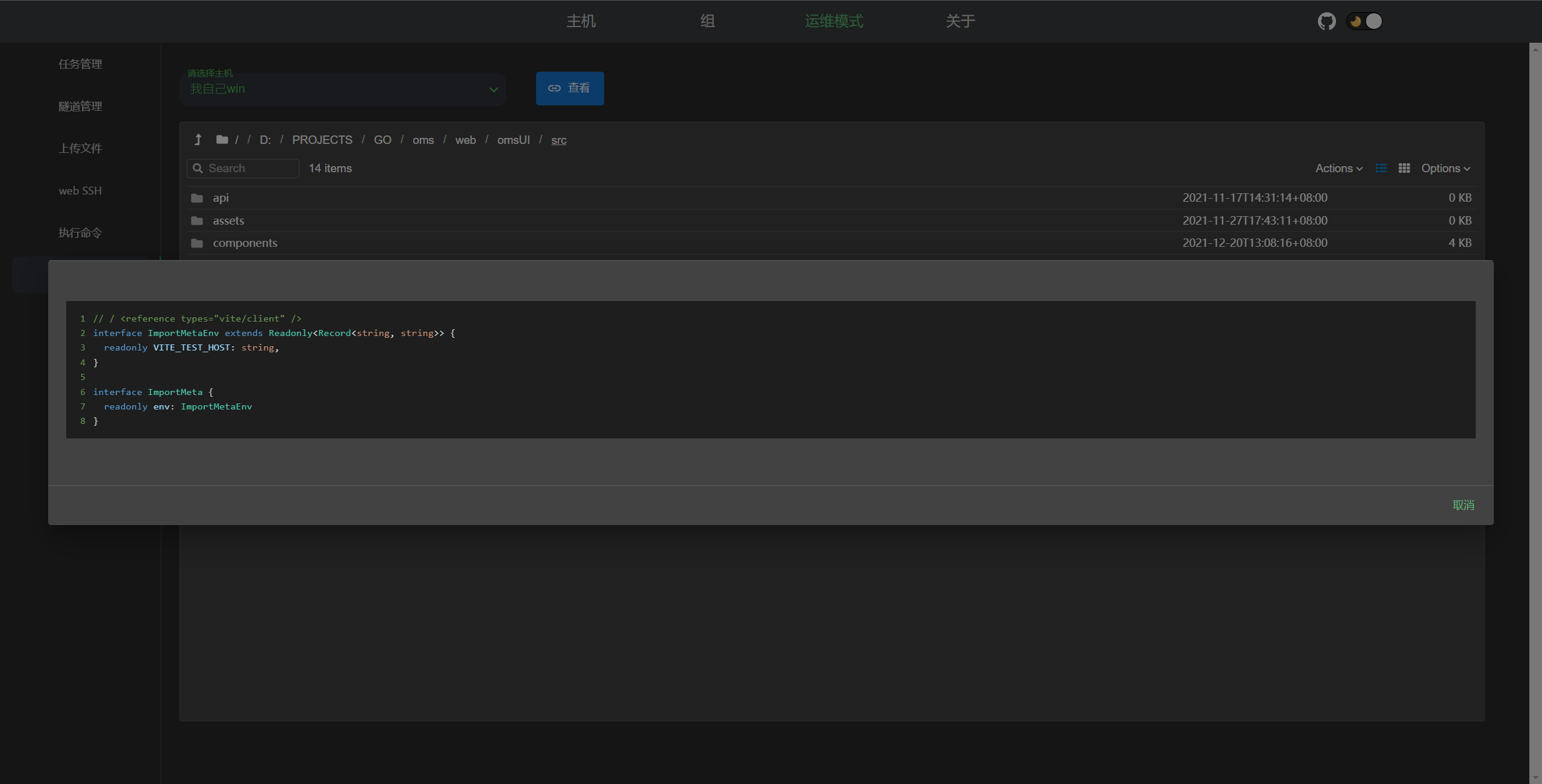1542x784 pixels.
Task: Click the link icon on the 查看 button
Action: pos(555,88)
